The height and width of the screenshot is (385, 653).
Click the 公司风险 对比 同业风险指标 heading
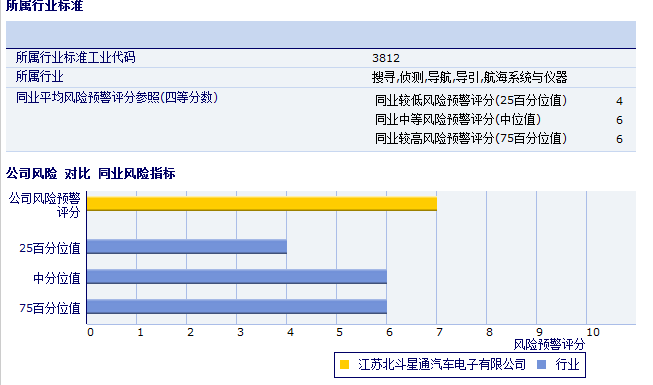(90, 173)
